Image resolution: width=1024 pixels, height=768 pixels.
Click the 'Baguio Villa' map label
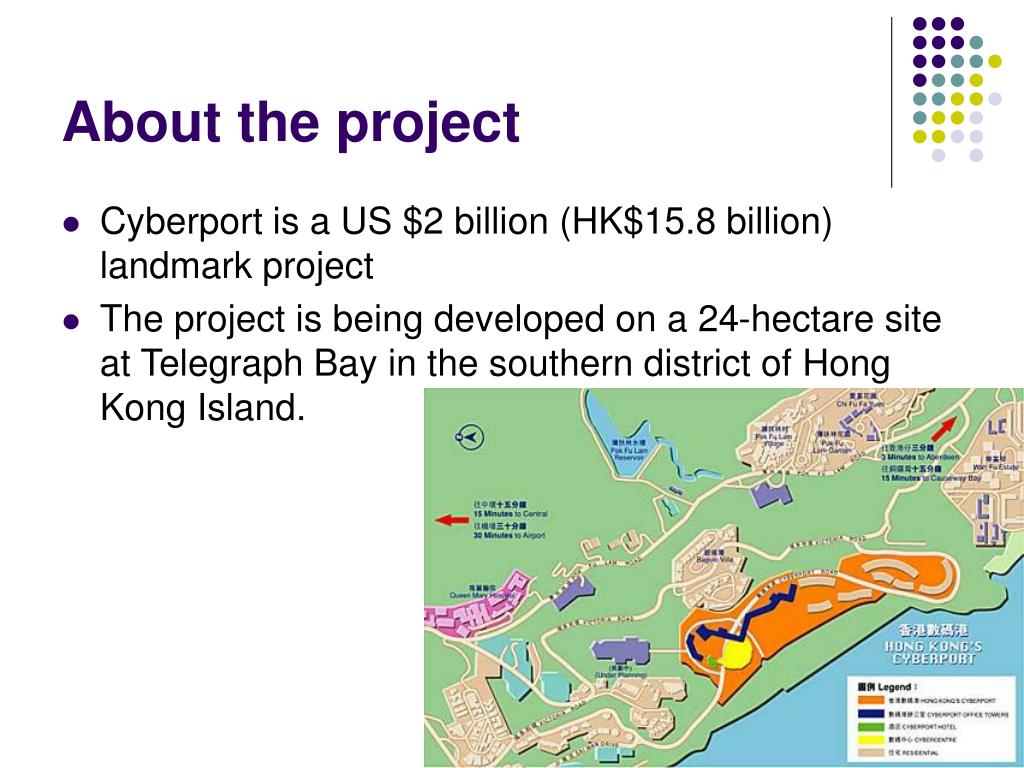coord(714,560)
